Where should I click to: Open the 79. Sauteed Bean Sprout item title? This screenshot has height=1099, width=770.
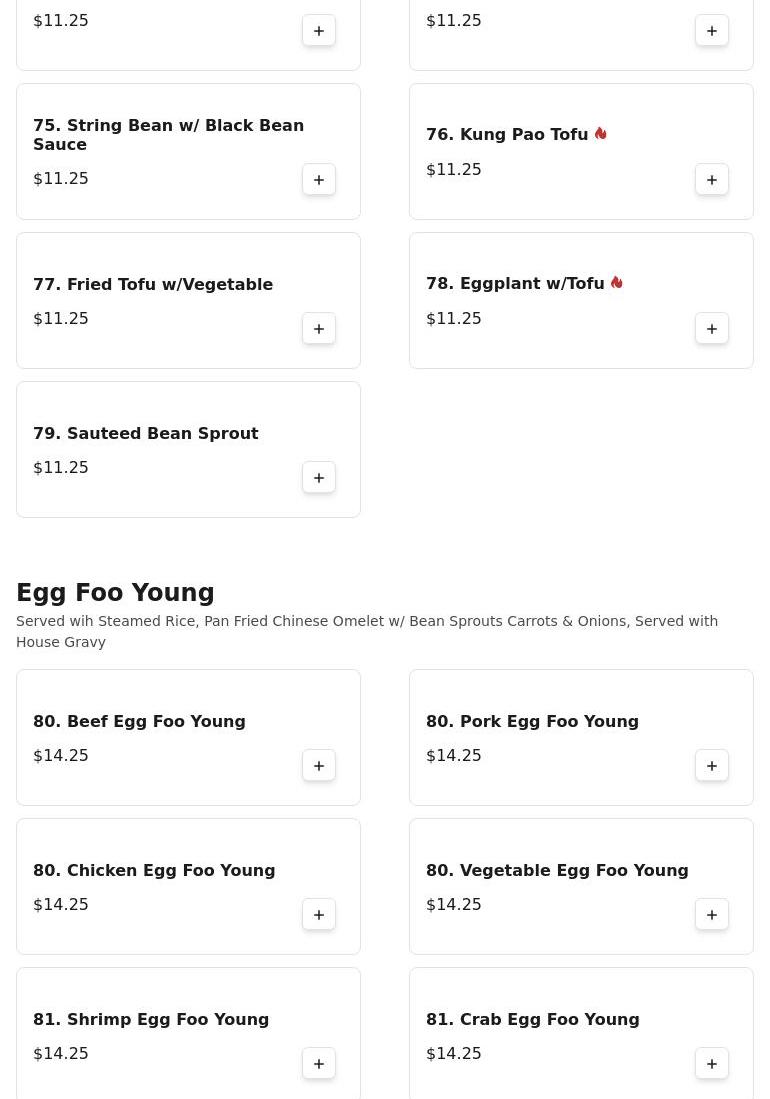pyautogui.click(x=145, y=433)
